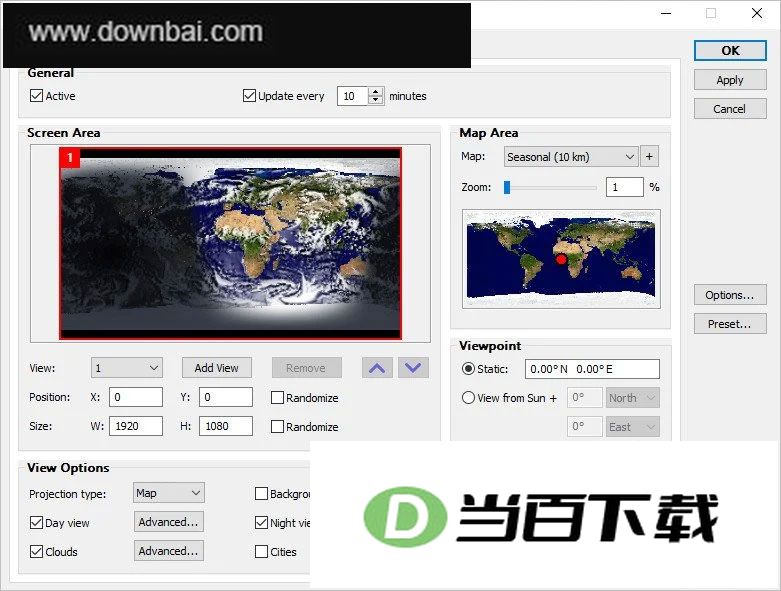Screen dimensions: 781x591
Task: Open the Preset dialog
Action: (730, 324)
